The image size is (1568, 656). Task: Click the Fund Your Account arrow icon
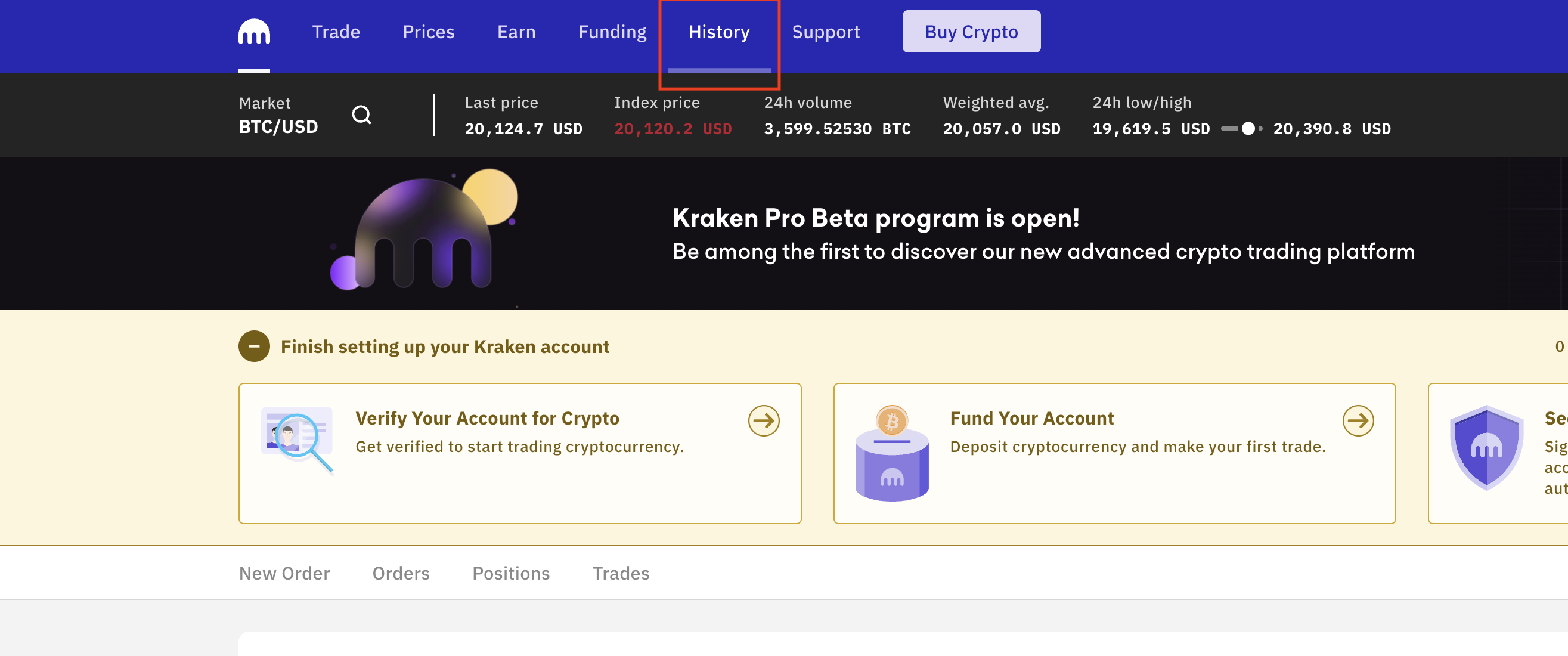click(1358, 420)
